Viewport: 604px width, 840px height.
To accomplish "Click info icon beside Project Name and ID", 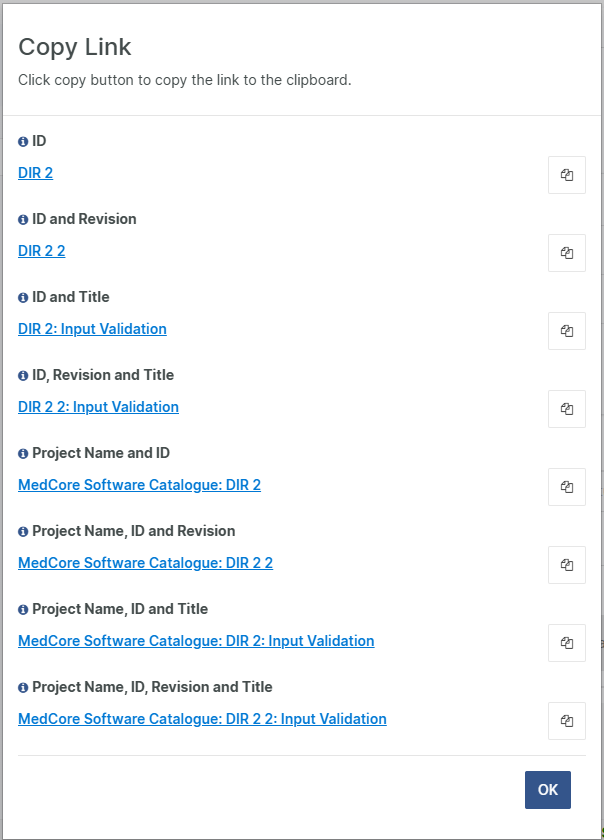I will point(23,454).
